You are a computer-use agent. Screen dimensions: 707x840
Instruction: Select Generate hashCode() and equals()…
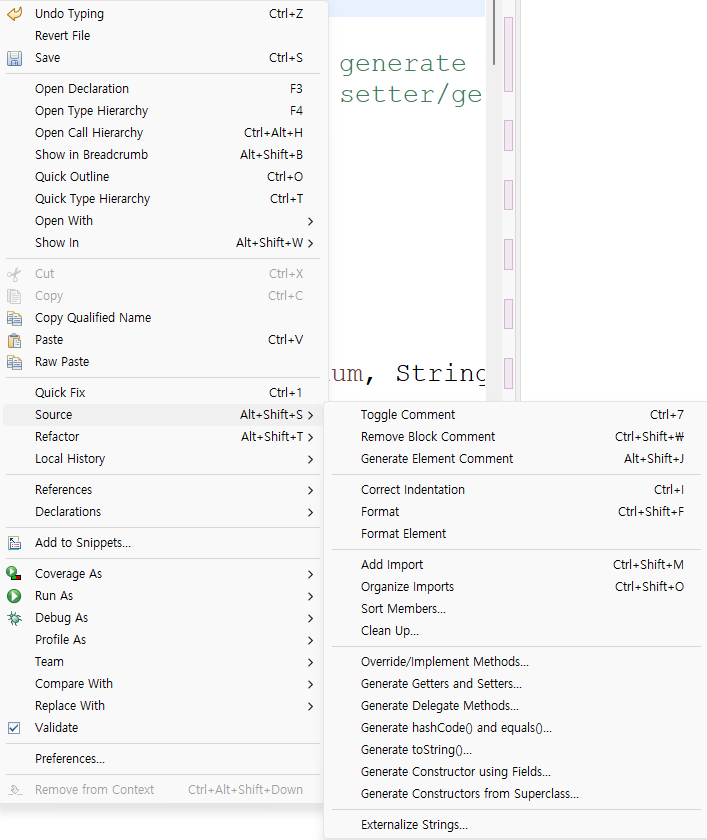tap(516, 728)
